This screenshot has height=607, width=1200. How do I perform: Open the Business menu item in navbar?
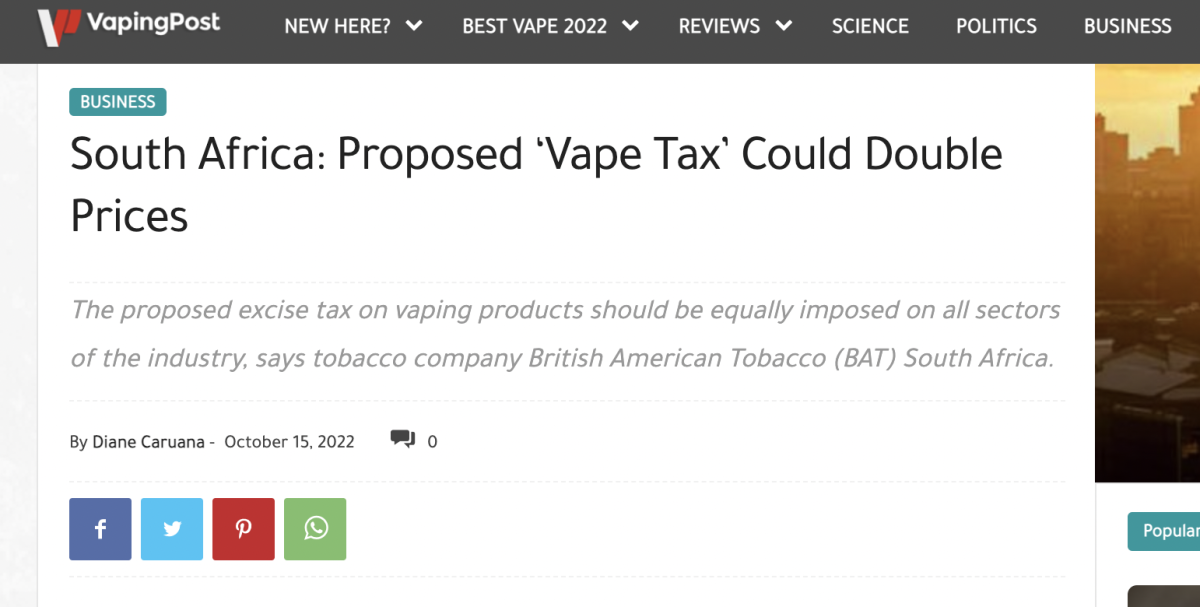click(1127, 27)
